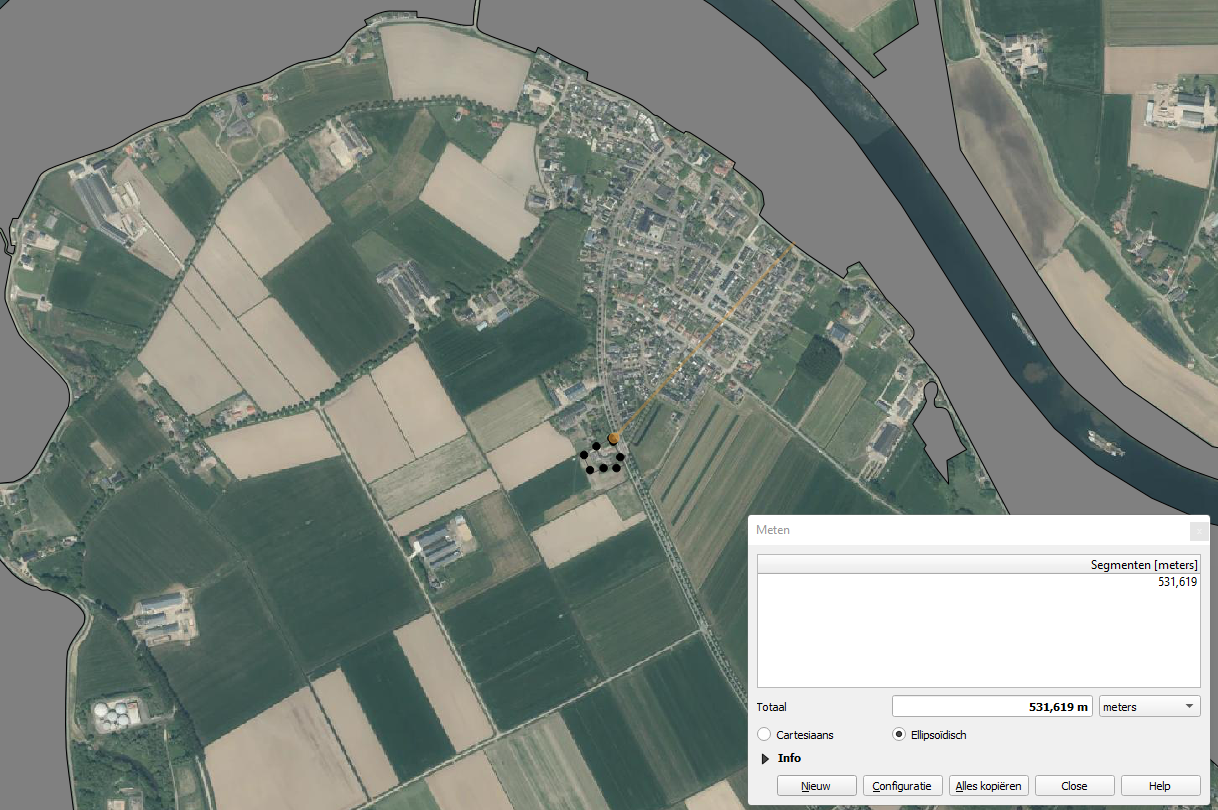Click the Segmenten [meters] column header

coord(978,565)
